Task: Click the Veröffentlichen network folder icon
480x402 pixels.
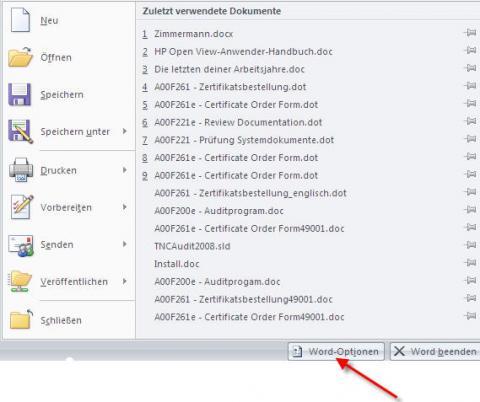Action: 20,281
